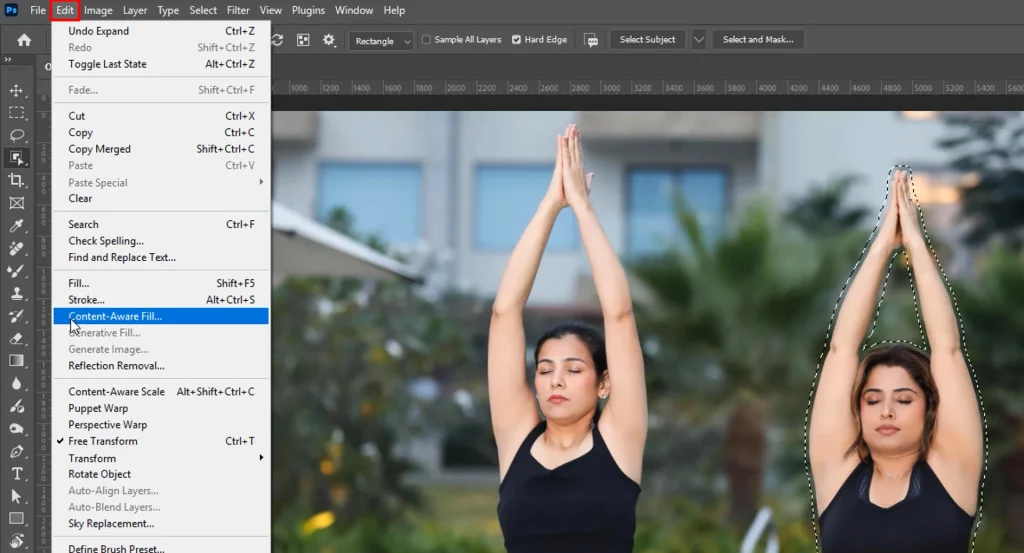Select the Clone Stamp tool
The image size is (1024, 553).
[17, 293]
